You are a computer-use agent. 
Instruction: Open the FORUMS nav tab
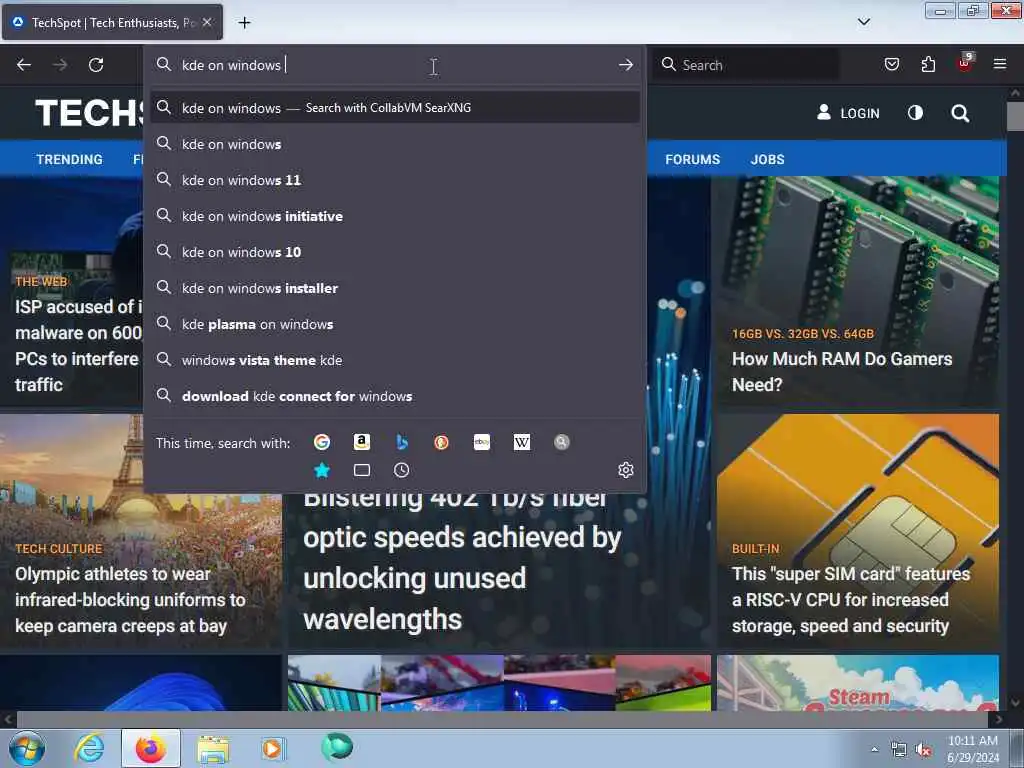[692, 159]
